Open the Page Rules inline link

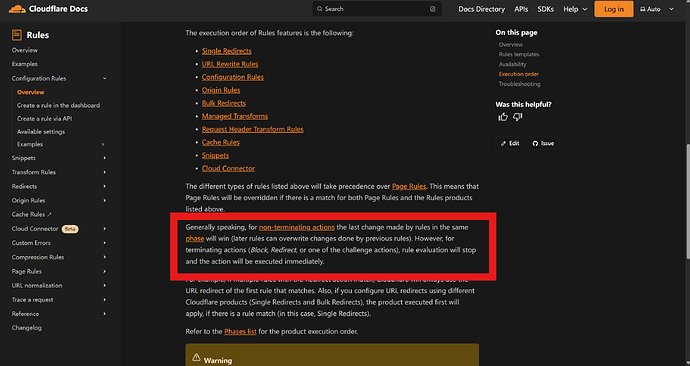(x=409, y=187)
